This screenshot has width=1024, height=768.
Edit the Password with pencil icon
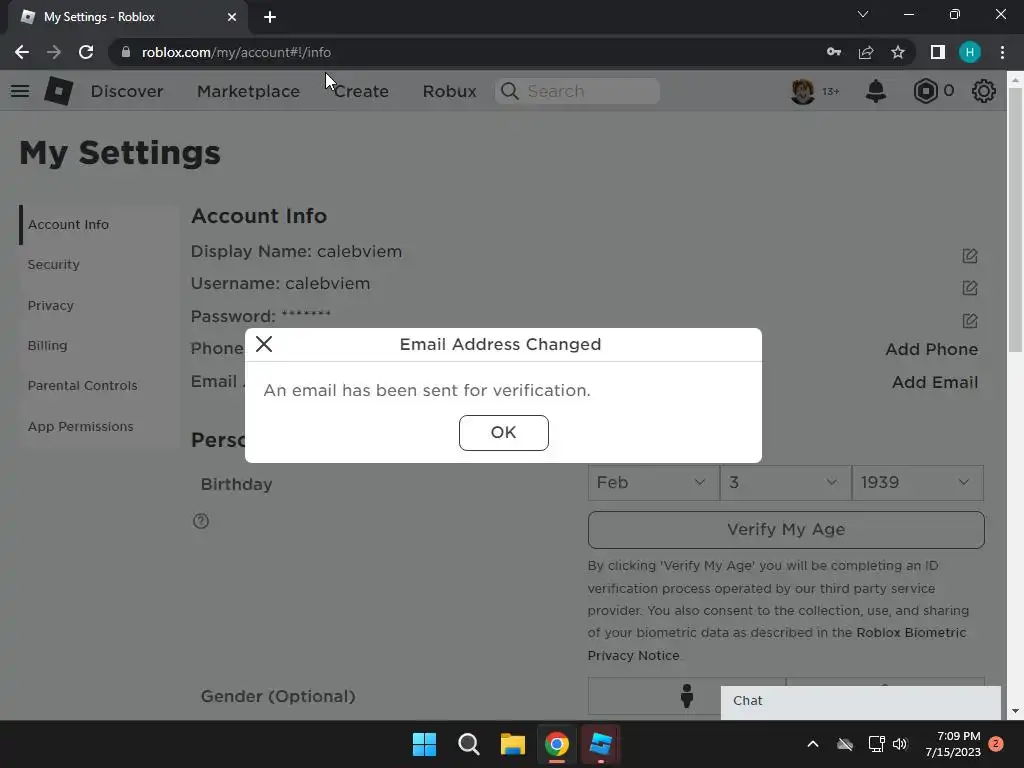pos(970,321)
